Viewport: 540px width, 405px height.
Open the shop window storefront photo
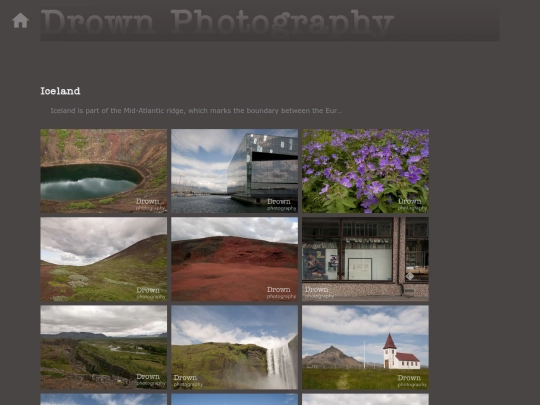pyautogui.click(x=365, y=259)
